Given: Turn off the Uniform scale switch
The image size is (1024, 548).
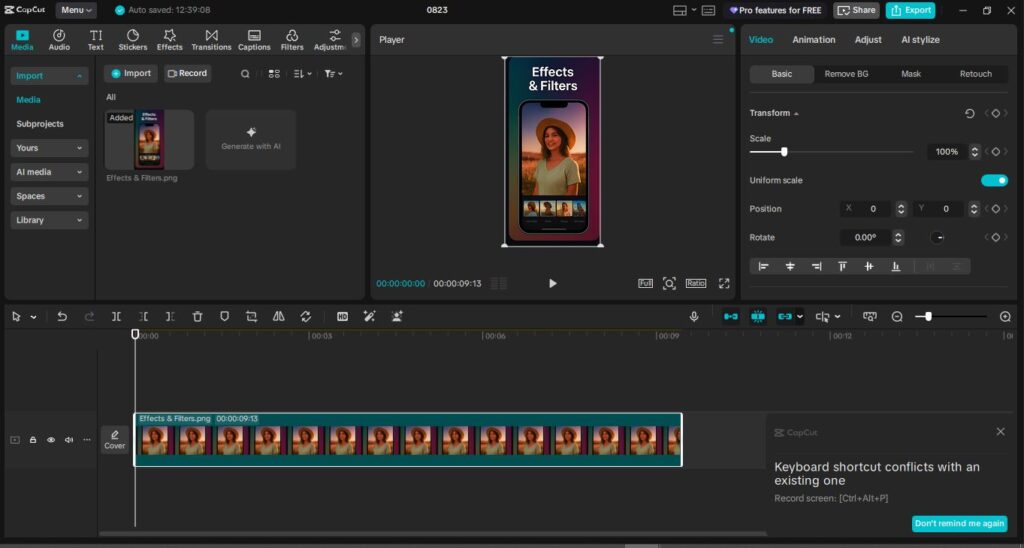Looking at the screenshot, I should point(993,180).
